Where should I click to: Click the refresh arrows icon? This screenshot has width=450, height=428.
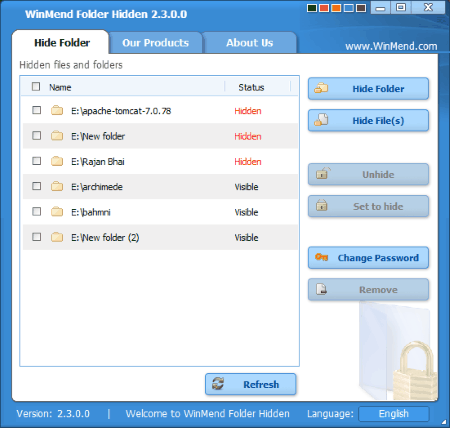[x=218, y=384]
